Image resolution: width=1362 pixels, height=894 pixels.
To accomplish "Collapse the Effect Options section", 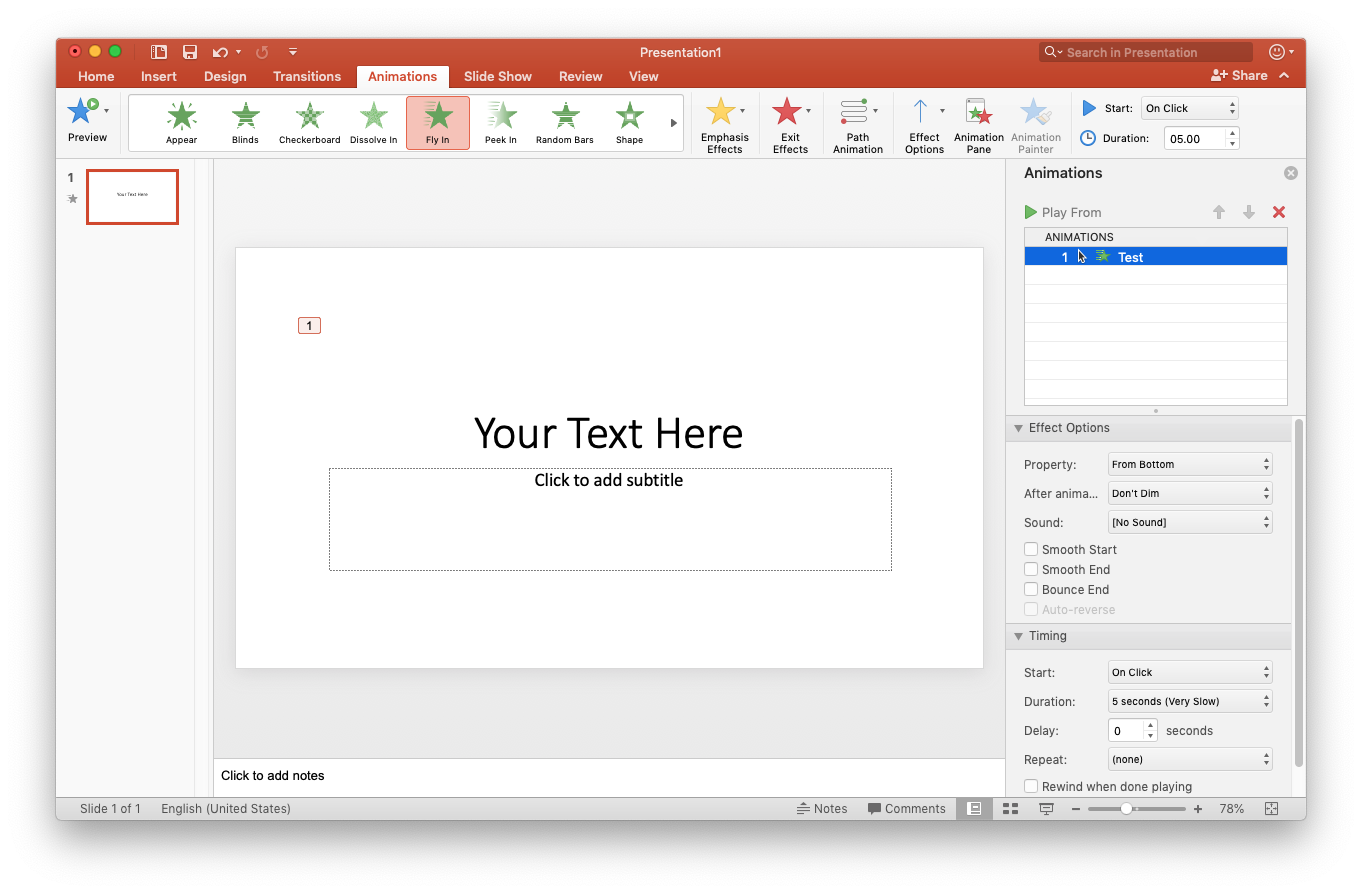I will [x=1018, y=428].
